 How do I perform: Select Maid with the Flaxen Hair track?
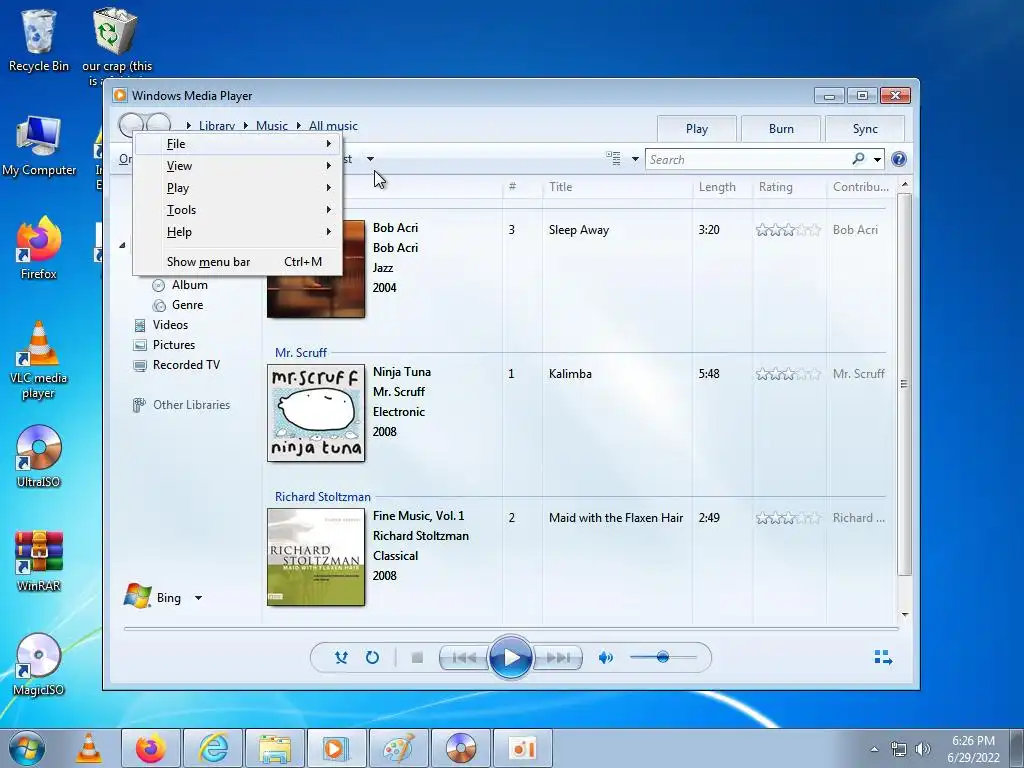pos(616,518)
